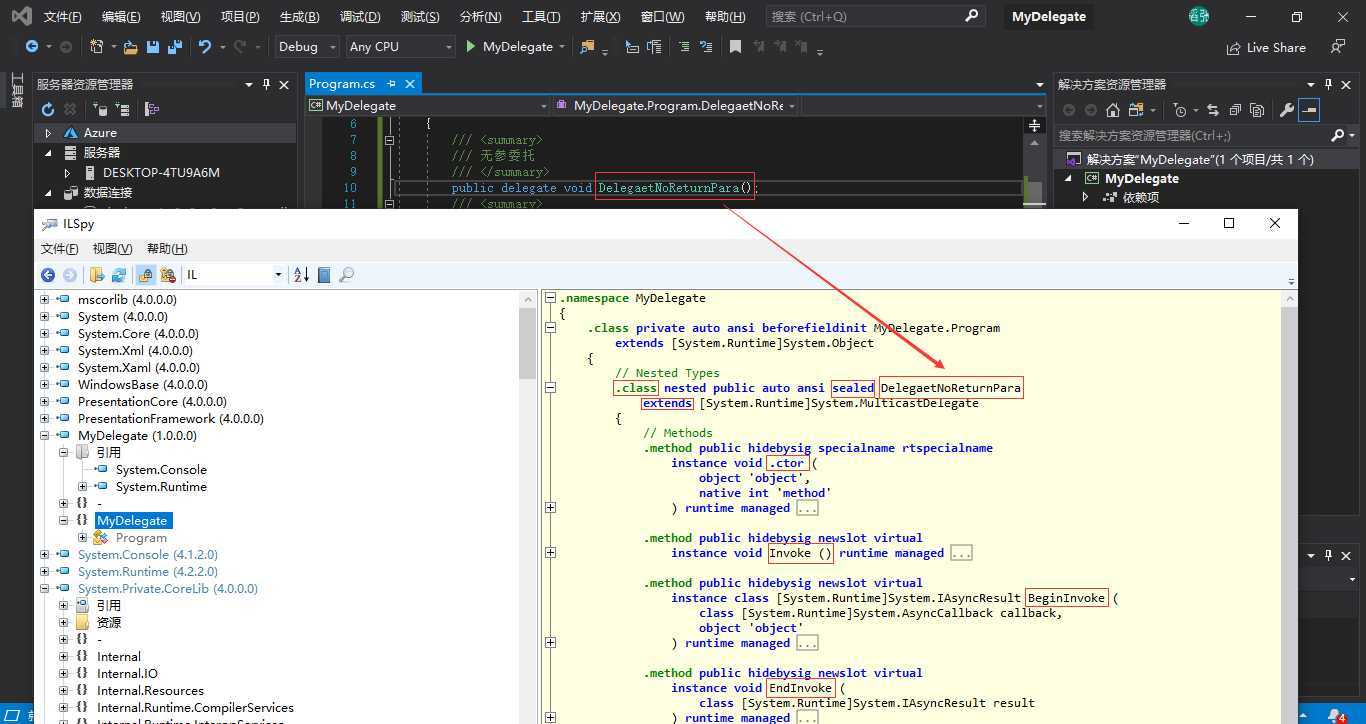Viewport: 1366px width, 724px height.
Task: Close the Program.cs tab
Action: coord(410,84)
